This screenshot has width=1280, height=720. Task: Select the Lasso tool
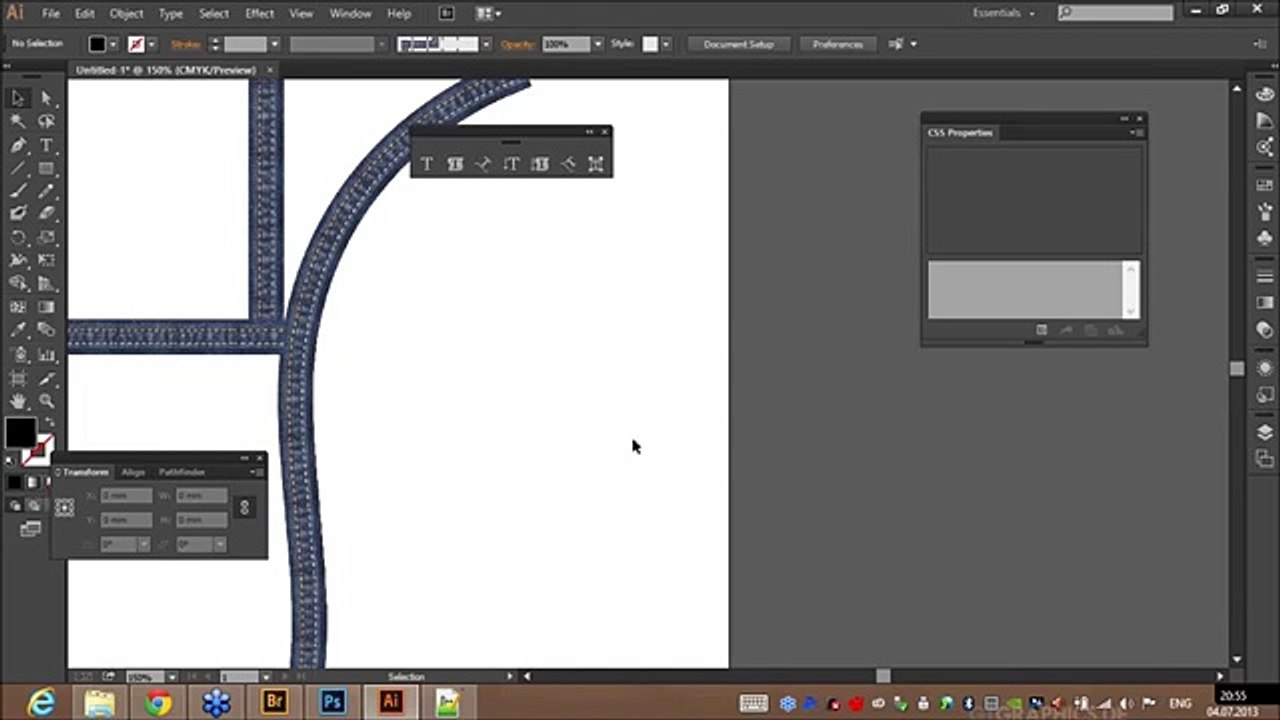pos(46,121)
